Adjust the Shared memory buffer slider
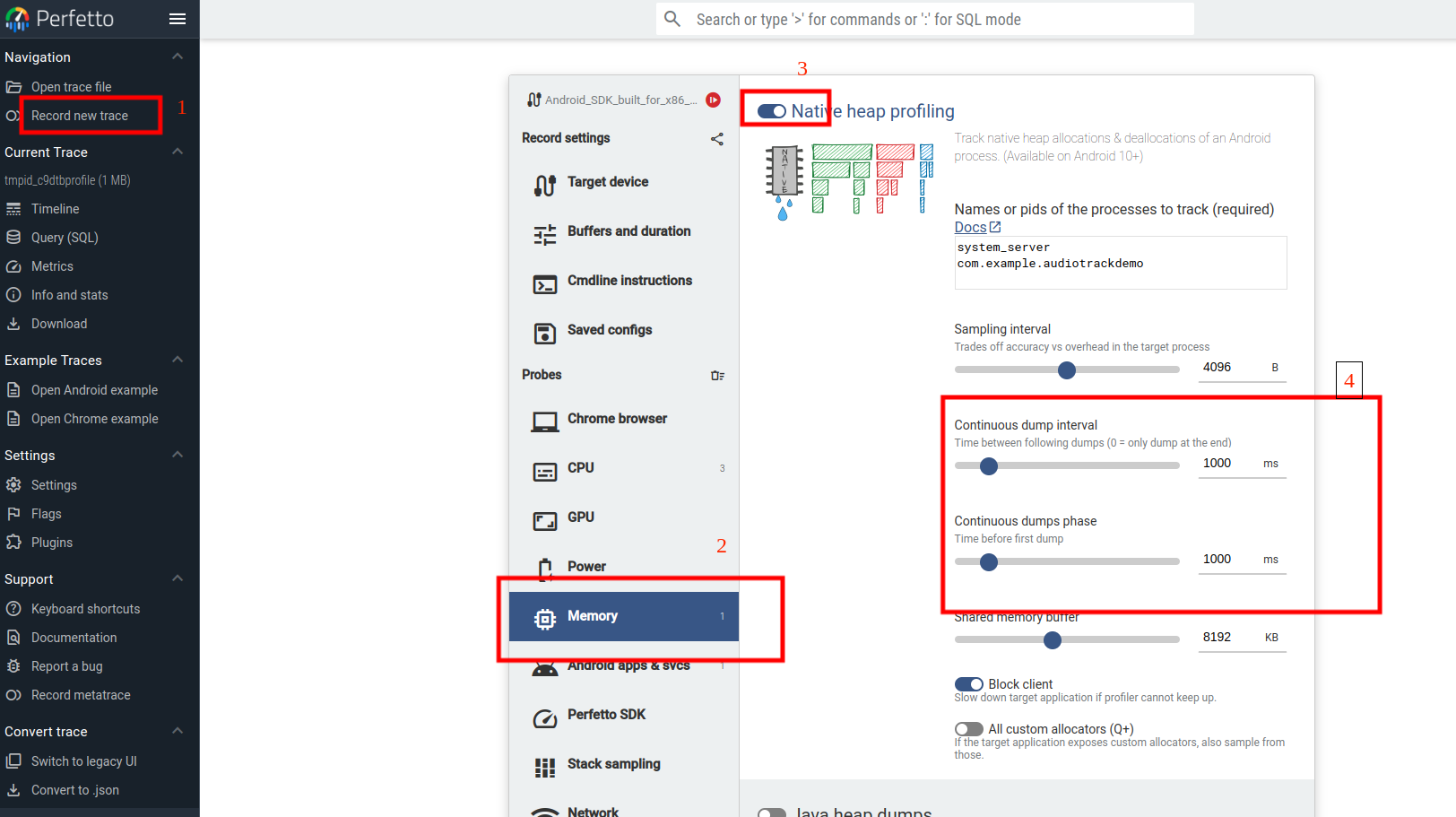The height and width of the screenshot is (817, 1456). pyautogui.click(x=1067, y=640)
